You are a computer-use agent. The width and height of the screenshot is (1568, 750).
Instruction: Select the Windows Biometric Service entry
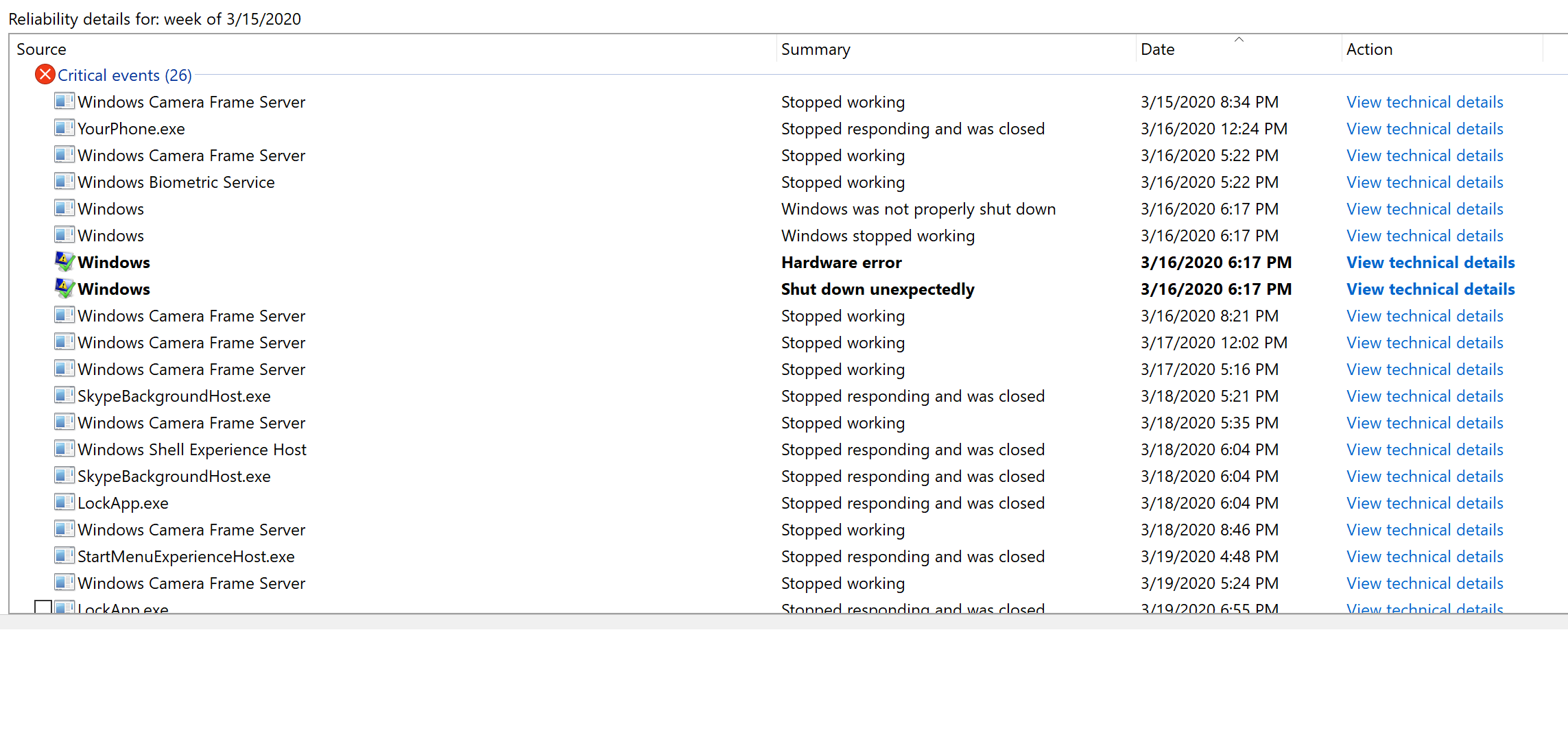[x=176, y=182]
